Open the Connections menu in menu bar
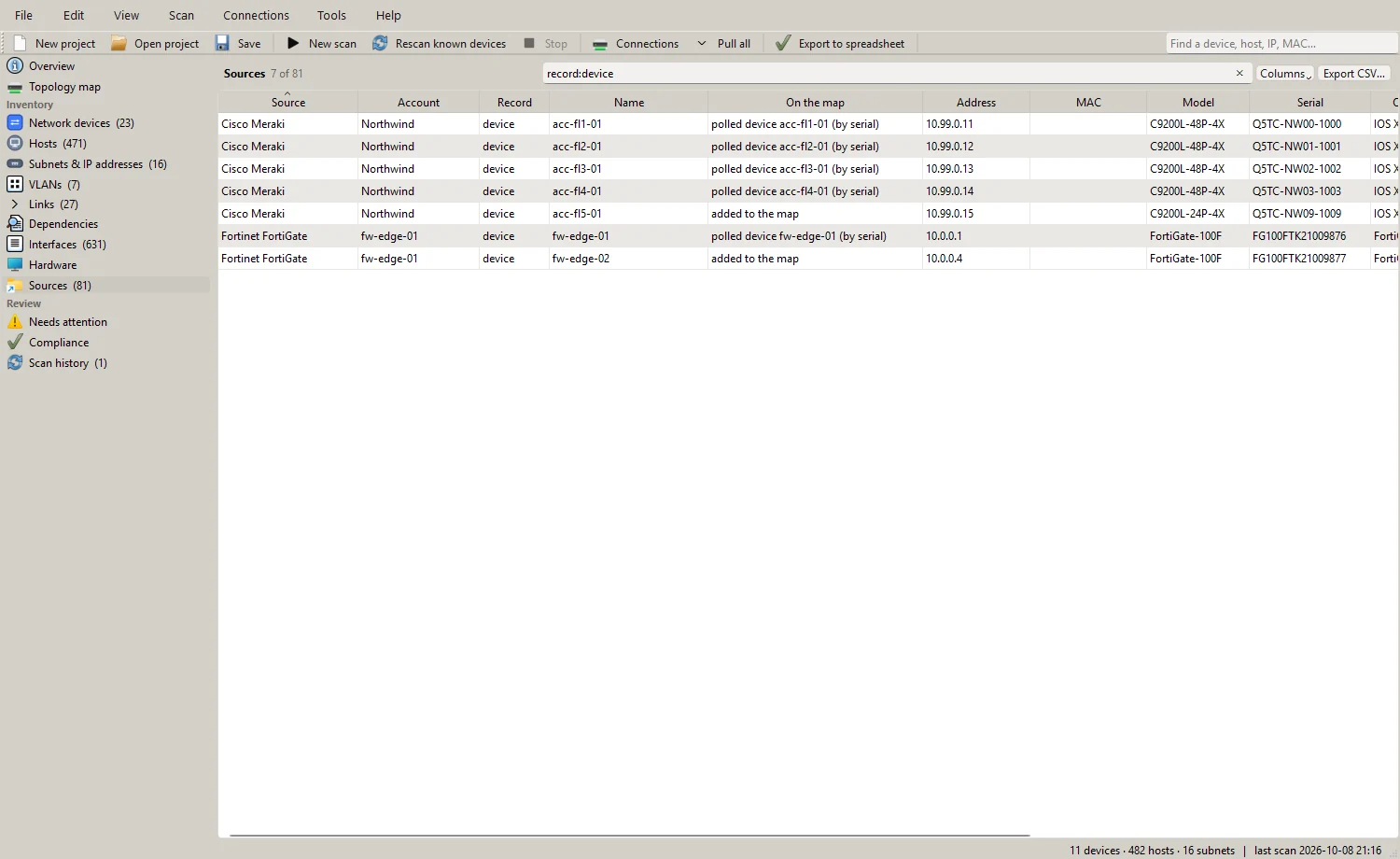 click(x=256, y=15)
